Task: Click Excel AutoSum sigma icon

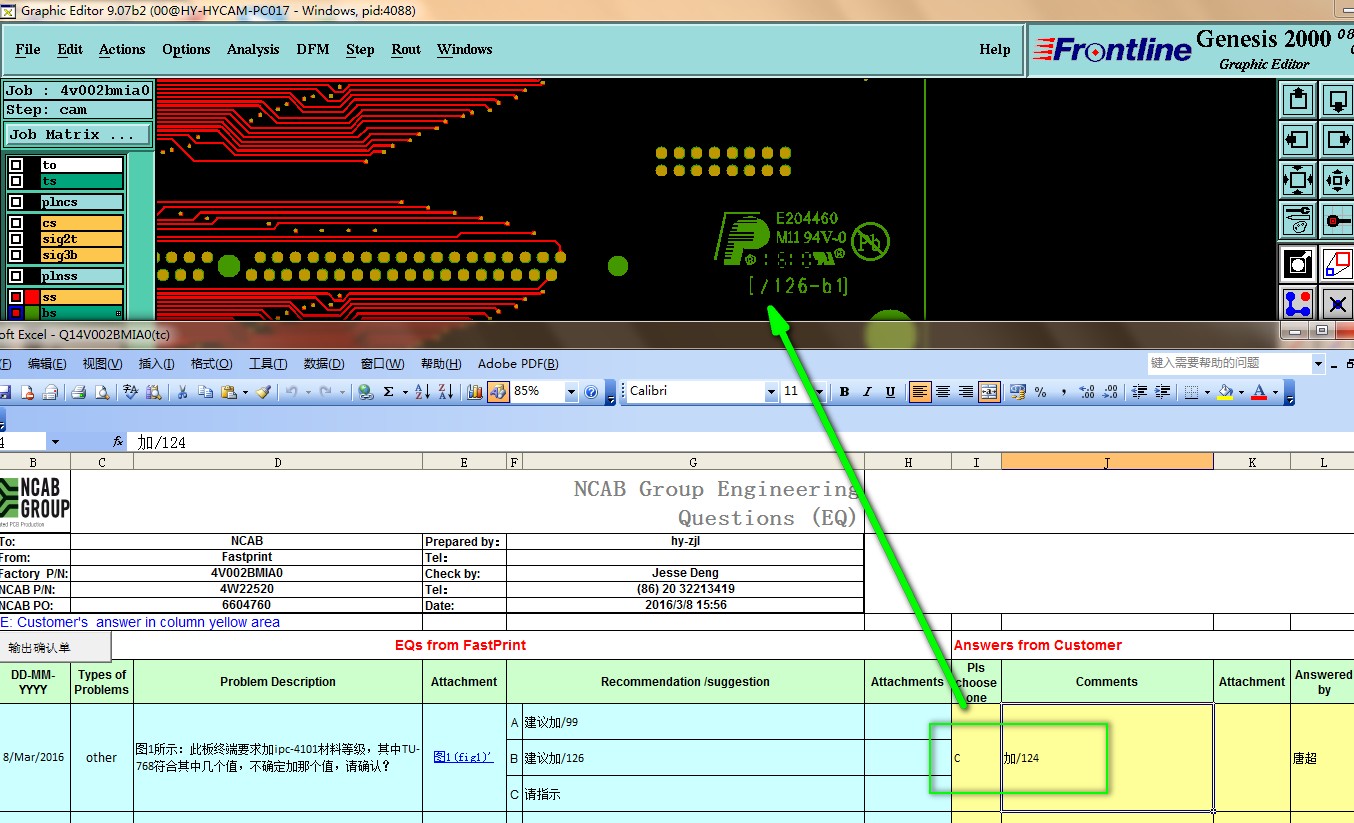Action: pos(388,392)
